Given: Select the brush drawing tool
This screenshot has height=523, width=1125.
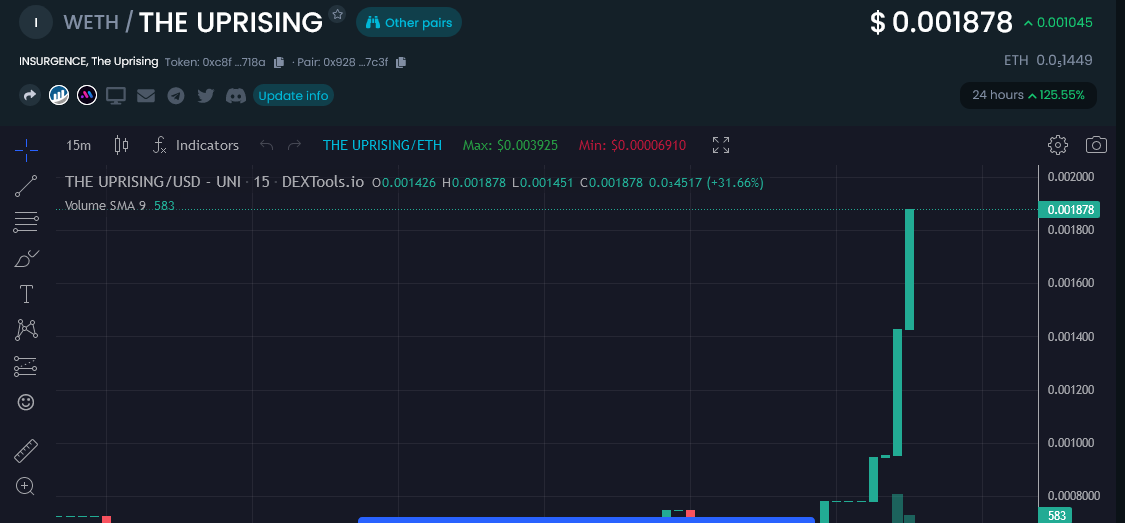Looking at the screenshot, I should click(x=27, y=258).
